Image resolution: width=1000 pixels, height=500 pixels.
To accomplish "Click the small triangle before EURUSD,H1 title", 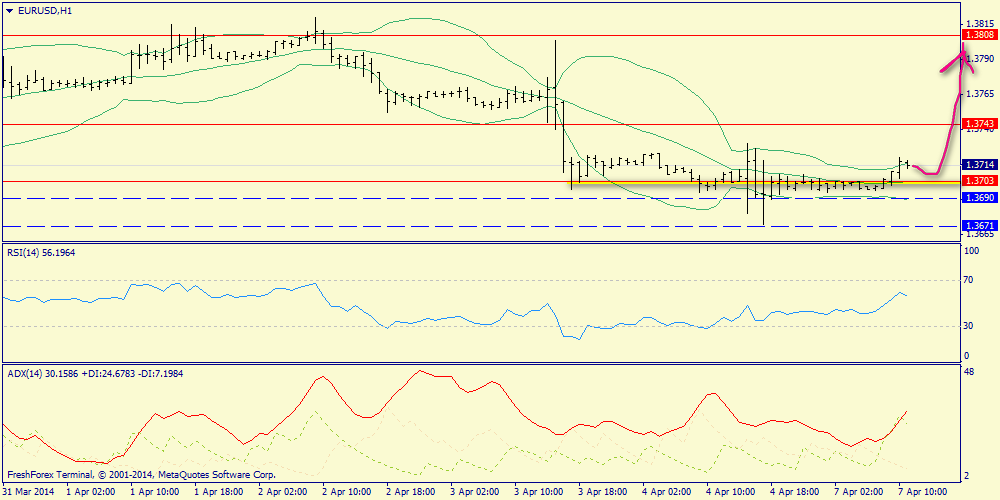I will (8, 10).
